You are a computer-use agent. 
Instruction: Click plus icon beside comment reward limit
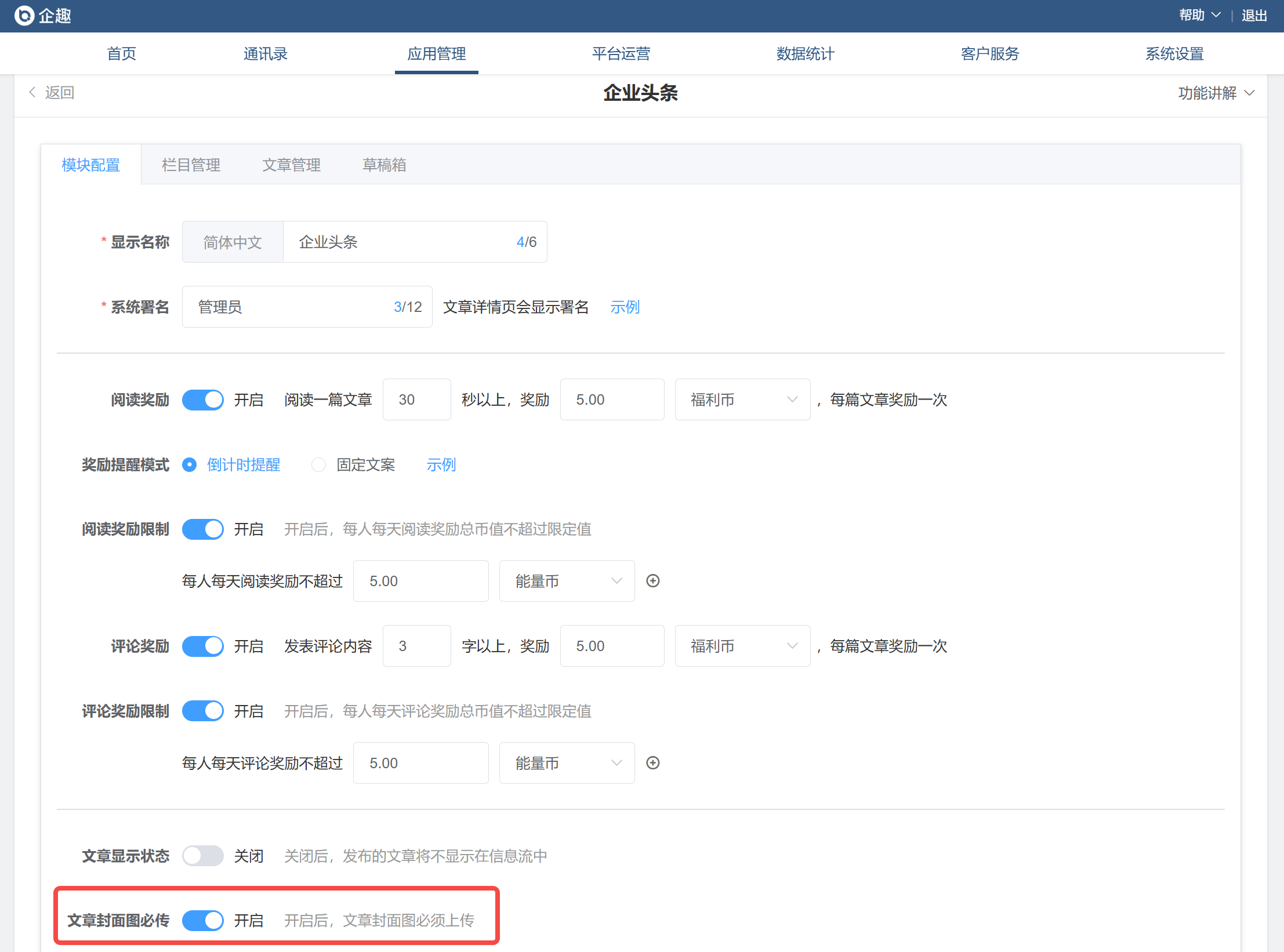652,763
